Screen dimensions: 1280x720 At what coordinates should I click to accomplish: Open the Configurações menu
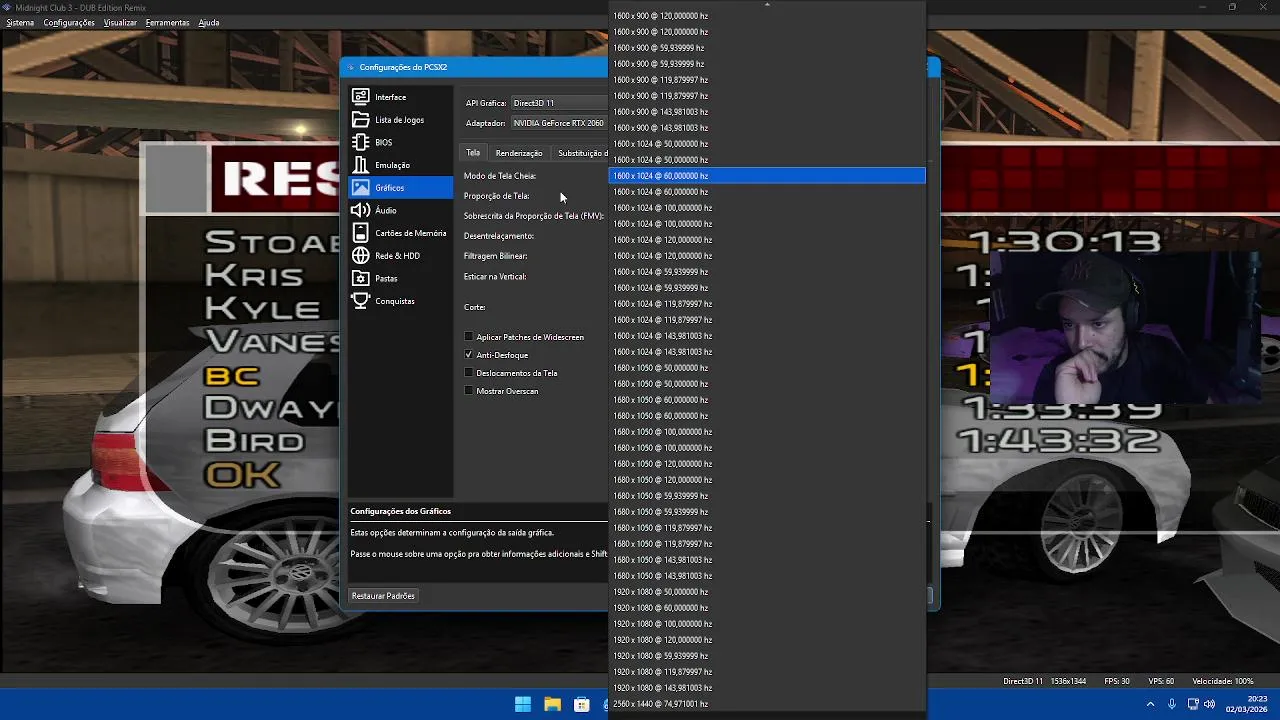[x=69, y=22]
